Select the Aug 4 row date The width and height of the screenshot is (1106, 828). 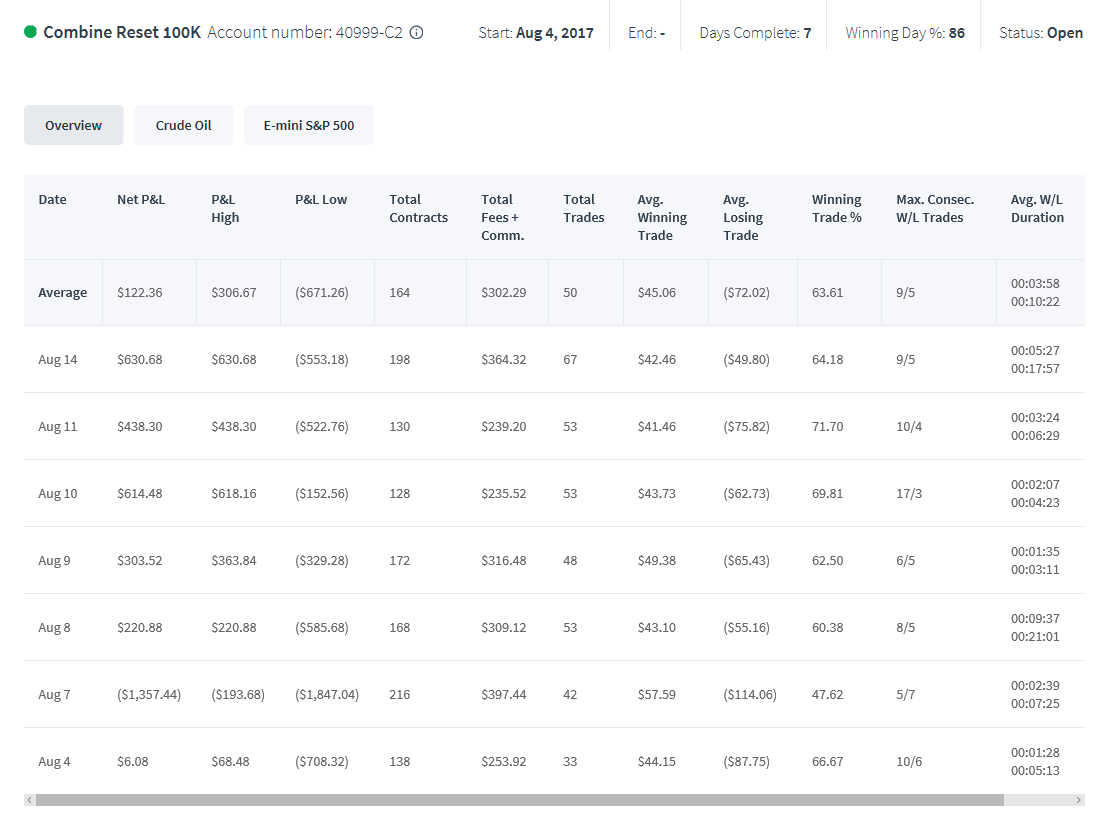[54, 762]
